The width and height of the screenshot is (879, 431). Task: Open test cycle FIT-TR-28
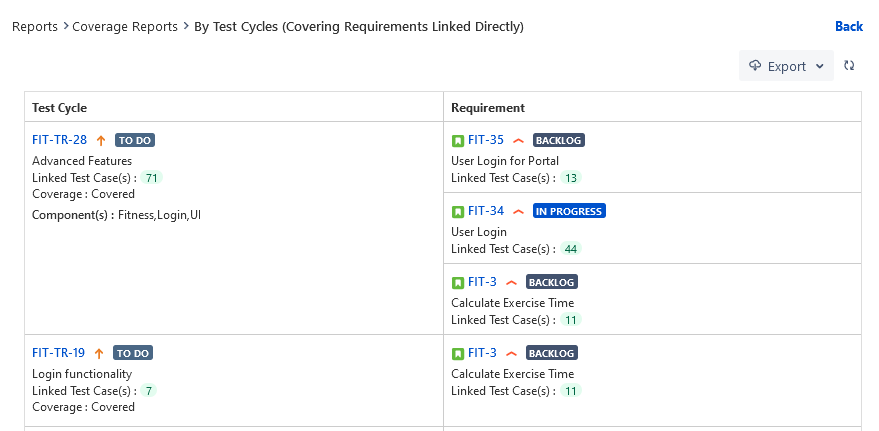click(60, 140)
